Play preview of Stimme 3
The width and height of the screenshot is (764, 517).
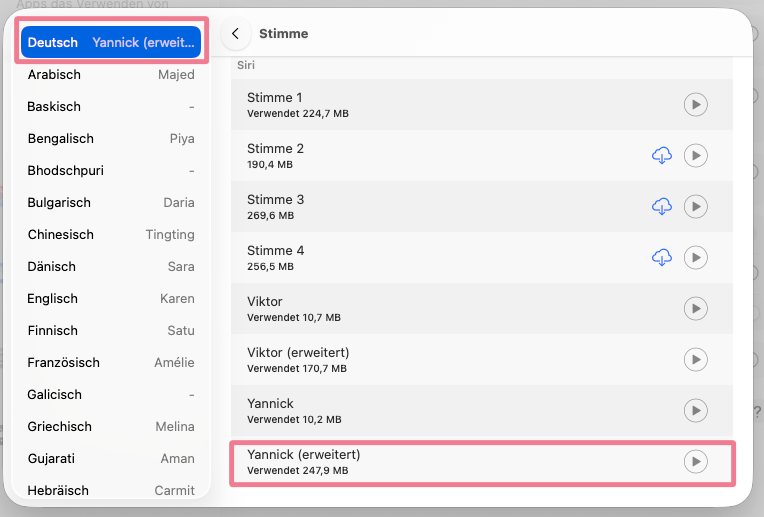(x=695, y=207)
